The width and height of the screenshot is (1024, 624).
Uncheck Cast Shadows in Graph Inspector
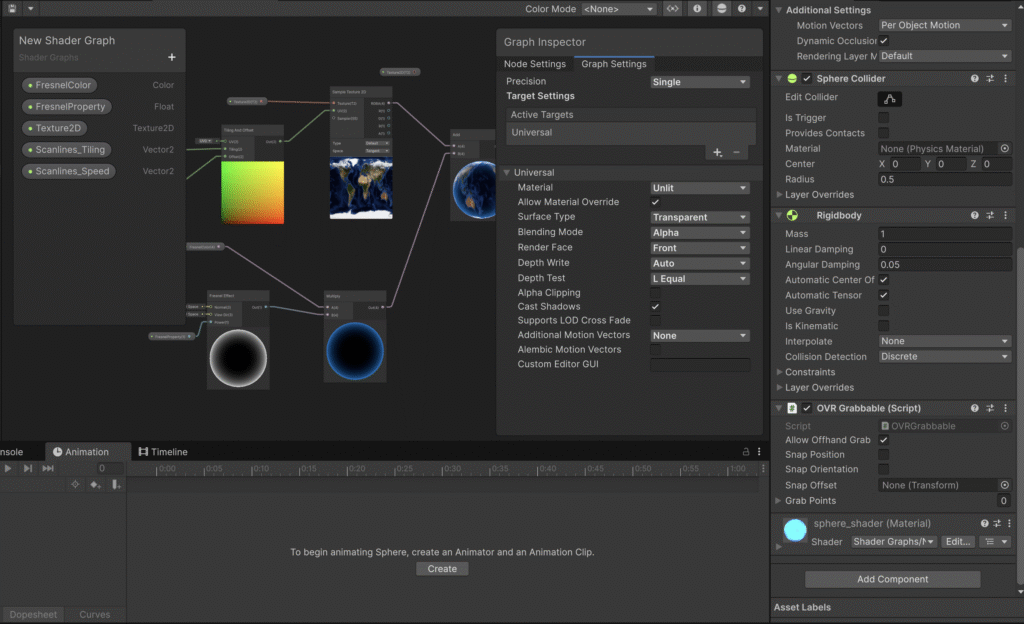coord(655,306)
